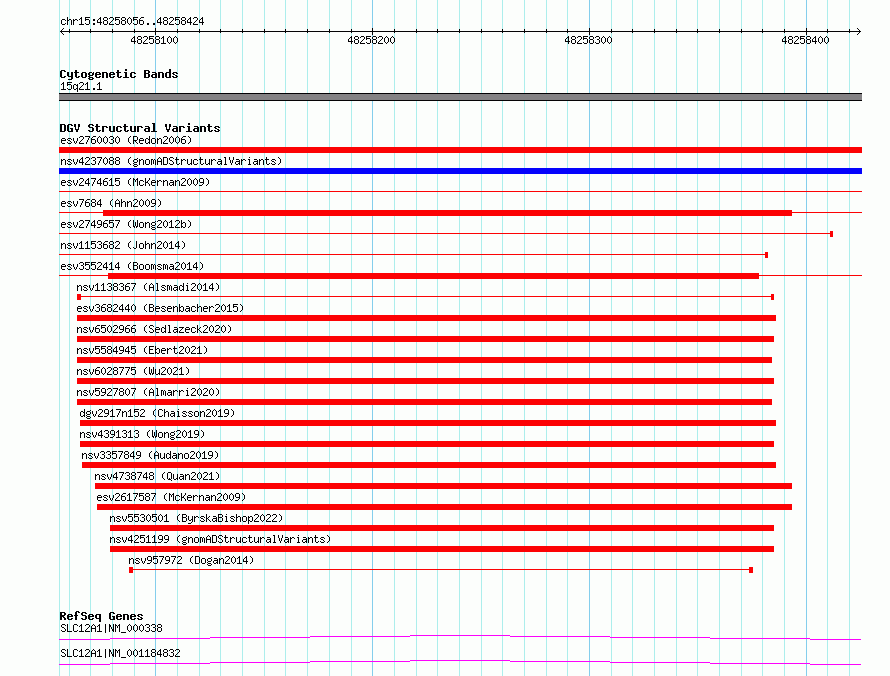Screen dimensions: 890x676
Task: Click the gray 15q21.1 cytogenetic band bar
Action: pos(460,97)
